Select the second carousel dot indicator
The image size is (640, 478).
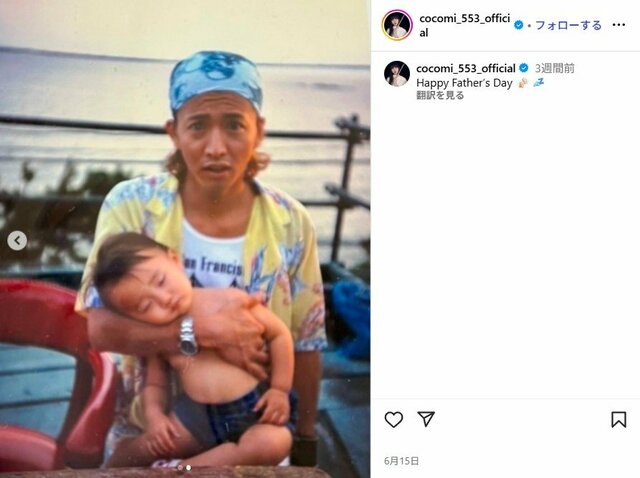[x=189, y=467]
